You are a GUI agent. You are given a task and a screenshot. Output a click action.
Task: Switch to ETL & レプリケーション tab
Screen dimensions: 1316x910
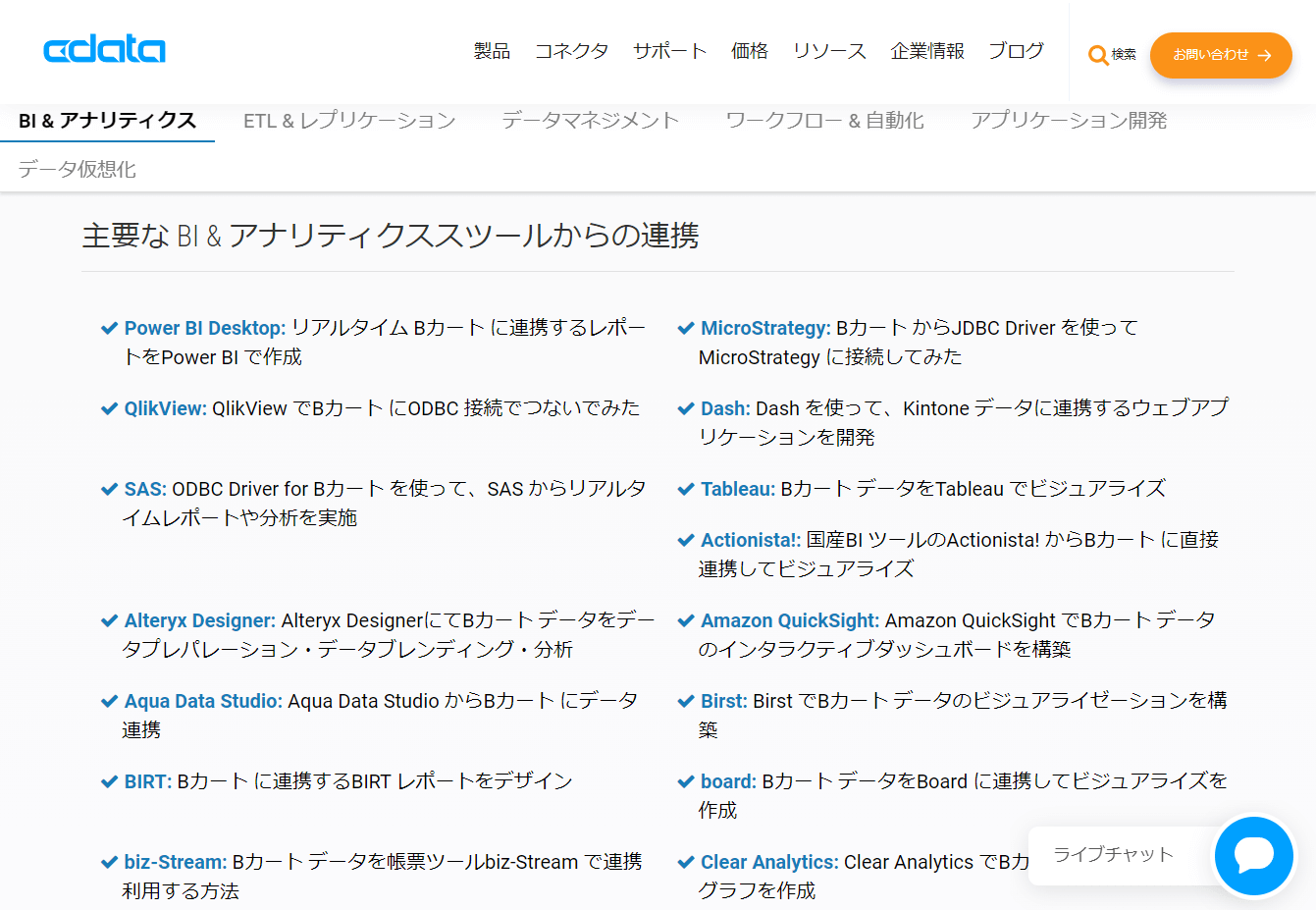[x=349, y=121]
